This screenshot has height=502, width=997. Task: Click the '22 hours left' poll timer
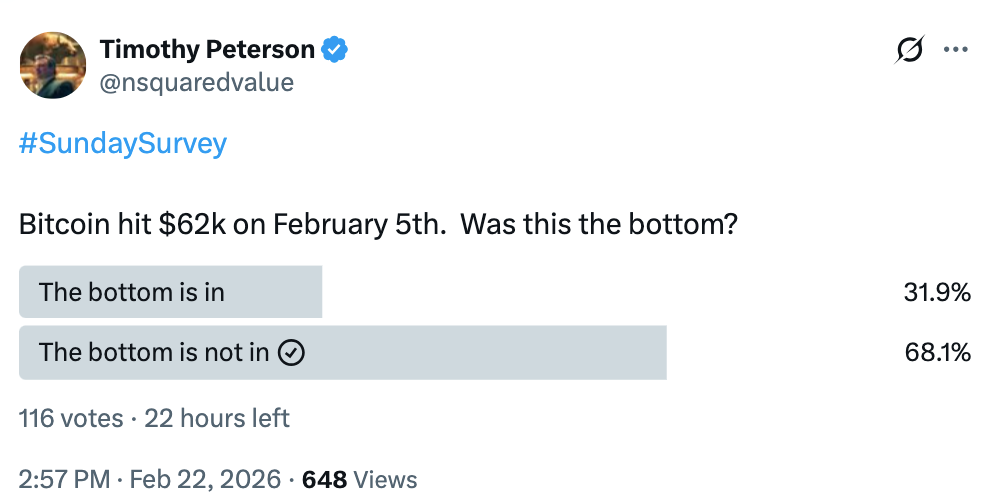(x=217, y=417)
